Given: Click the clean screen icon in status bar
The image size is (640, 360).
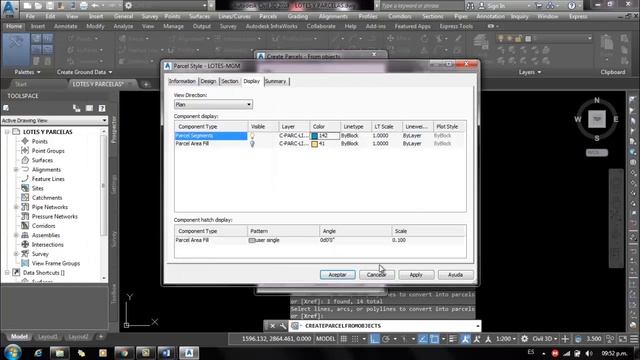Looking at the screenshot, I should pyautogui.click(x=622, y=339).
